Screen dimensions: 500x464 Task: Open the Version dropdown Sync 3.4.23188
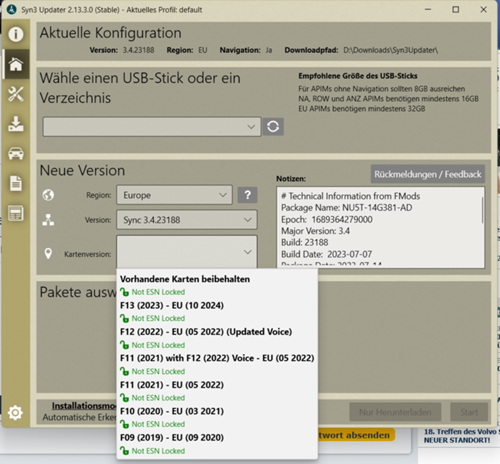tap(187, 220)
